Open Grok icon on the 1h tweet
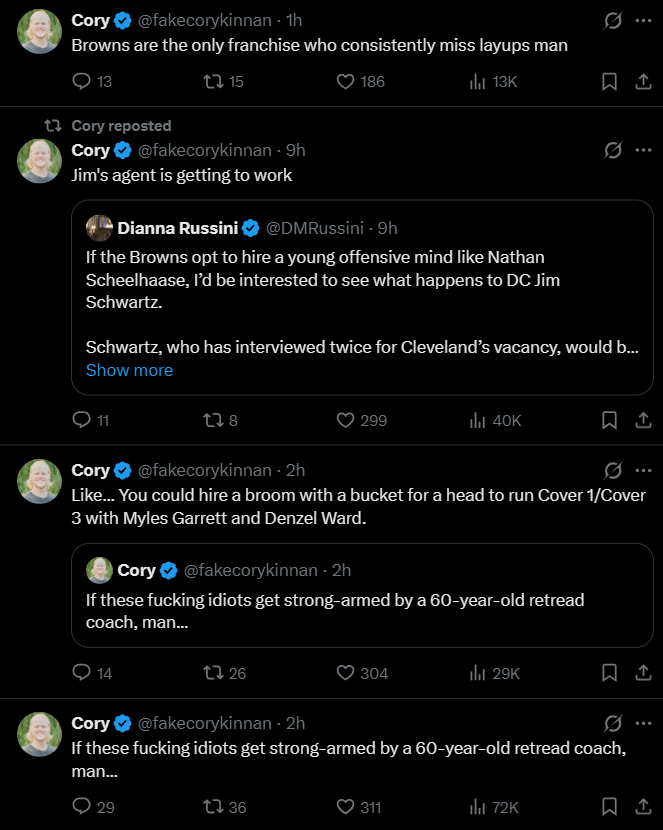Image resolution: width=663 pixels, height=830 pixels. tap(613, 21)
